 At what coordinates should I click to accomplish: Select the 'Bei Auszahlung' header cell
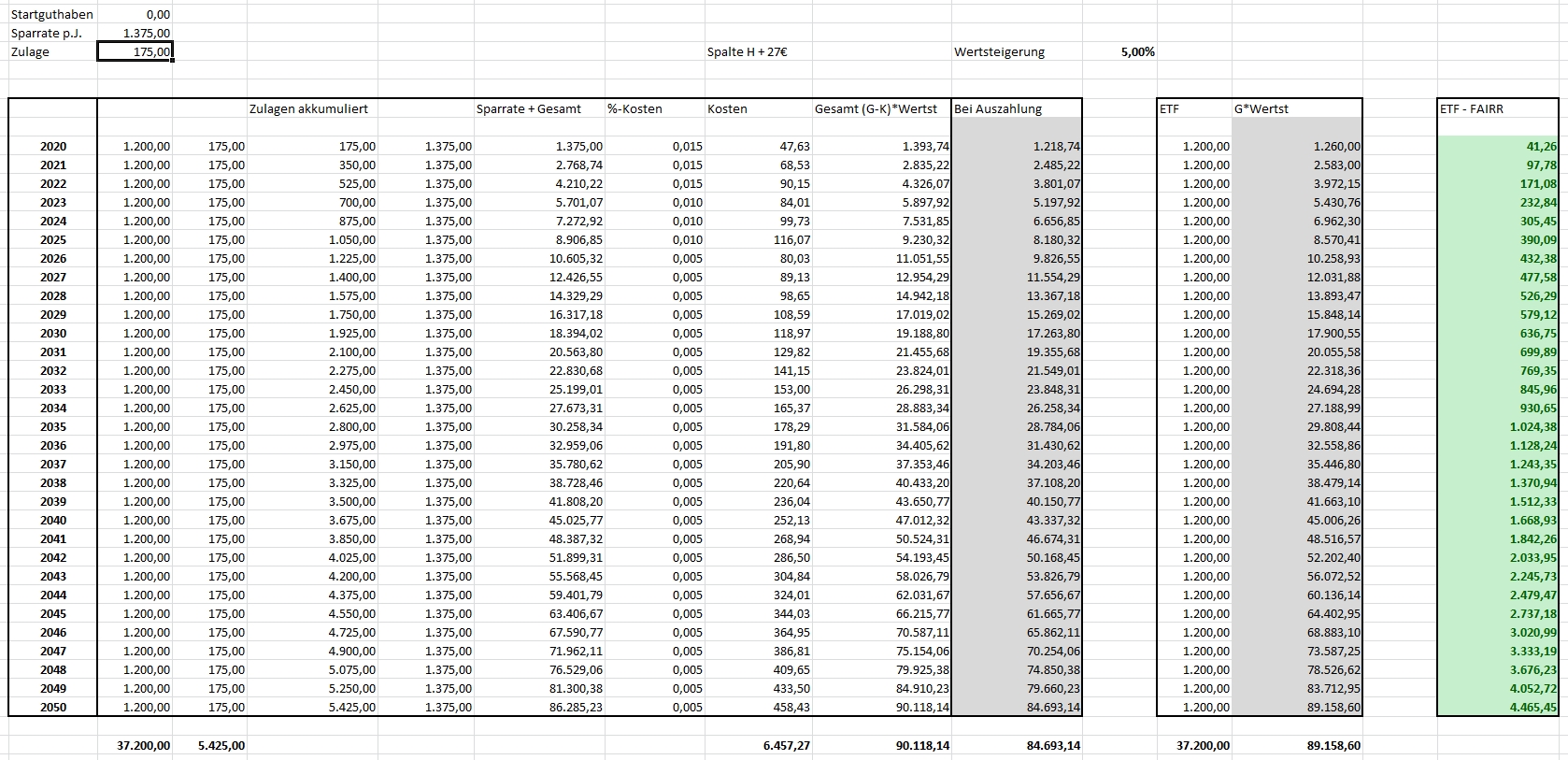(1017, 109)
